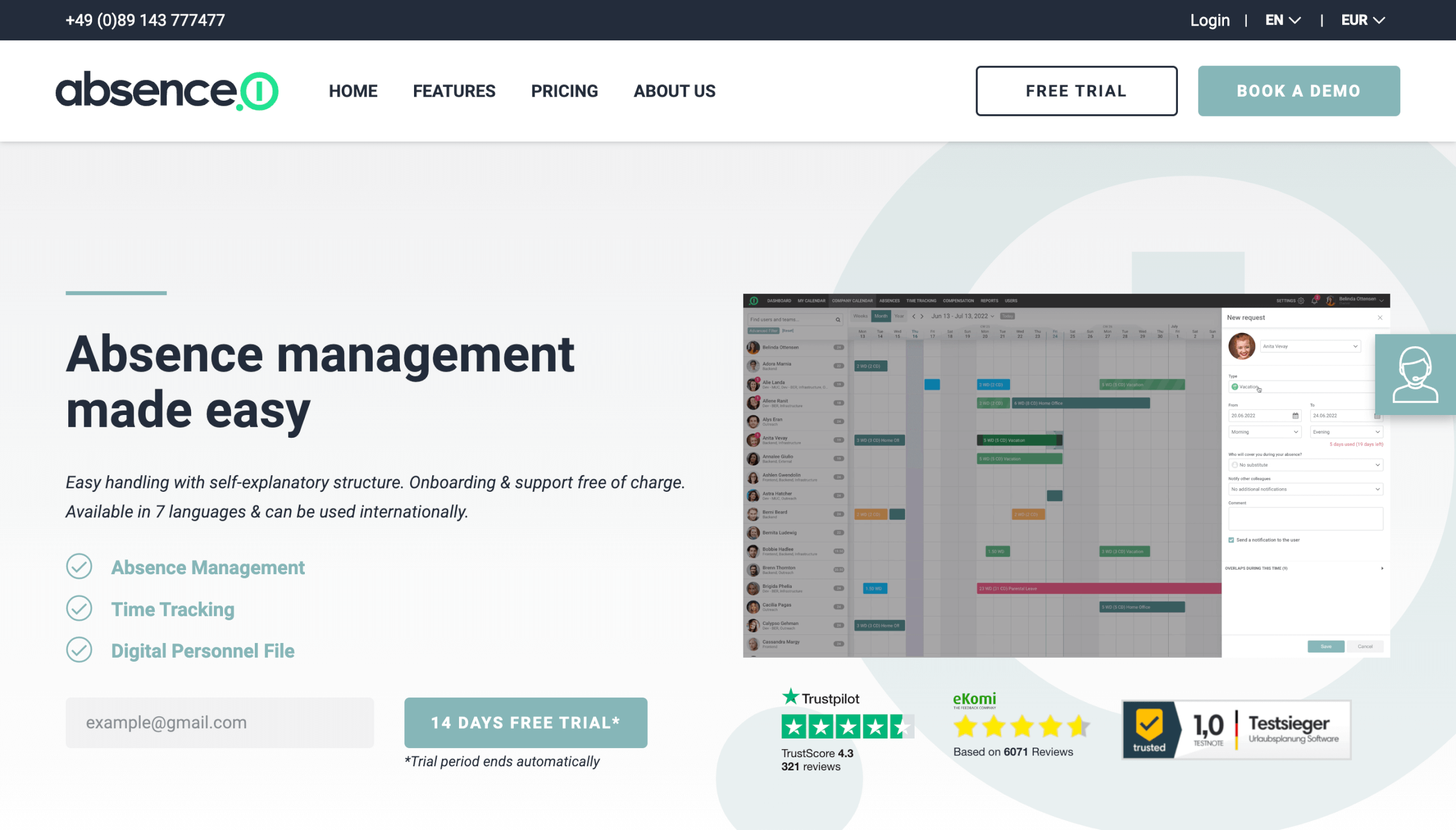Open the Jun 13 - Jul 13, 2022 date range dropdown
Screen dimensions: 1456x830
tap(963, 317)
